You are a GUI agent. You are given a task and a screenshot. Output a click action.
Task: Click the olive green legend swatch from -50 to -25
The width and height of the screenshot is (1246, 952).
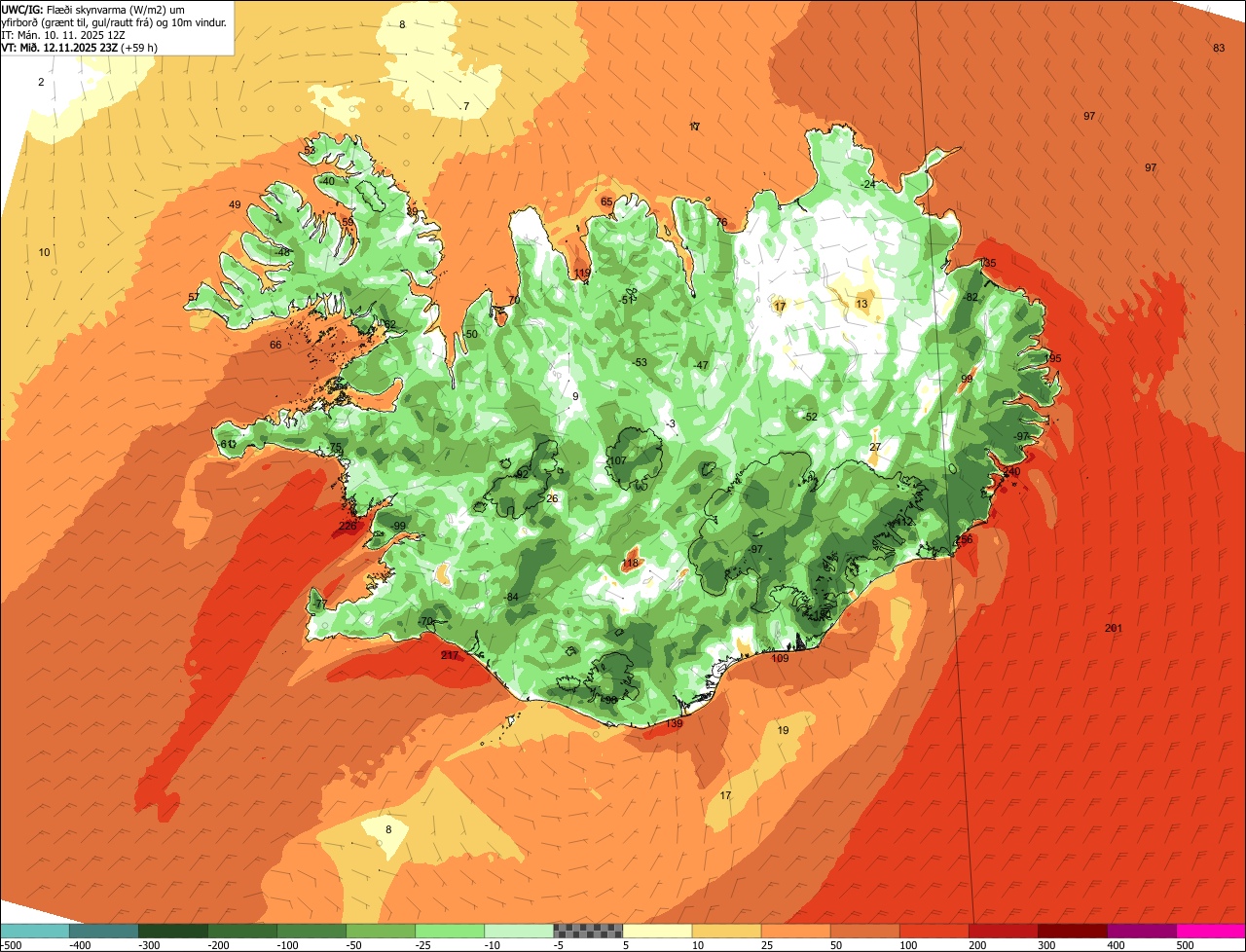pos(381,931)
